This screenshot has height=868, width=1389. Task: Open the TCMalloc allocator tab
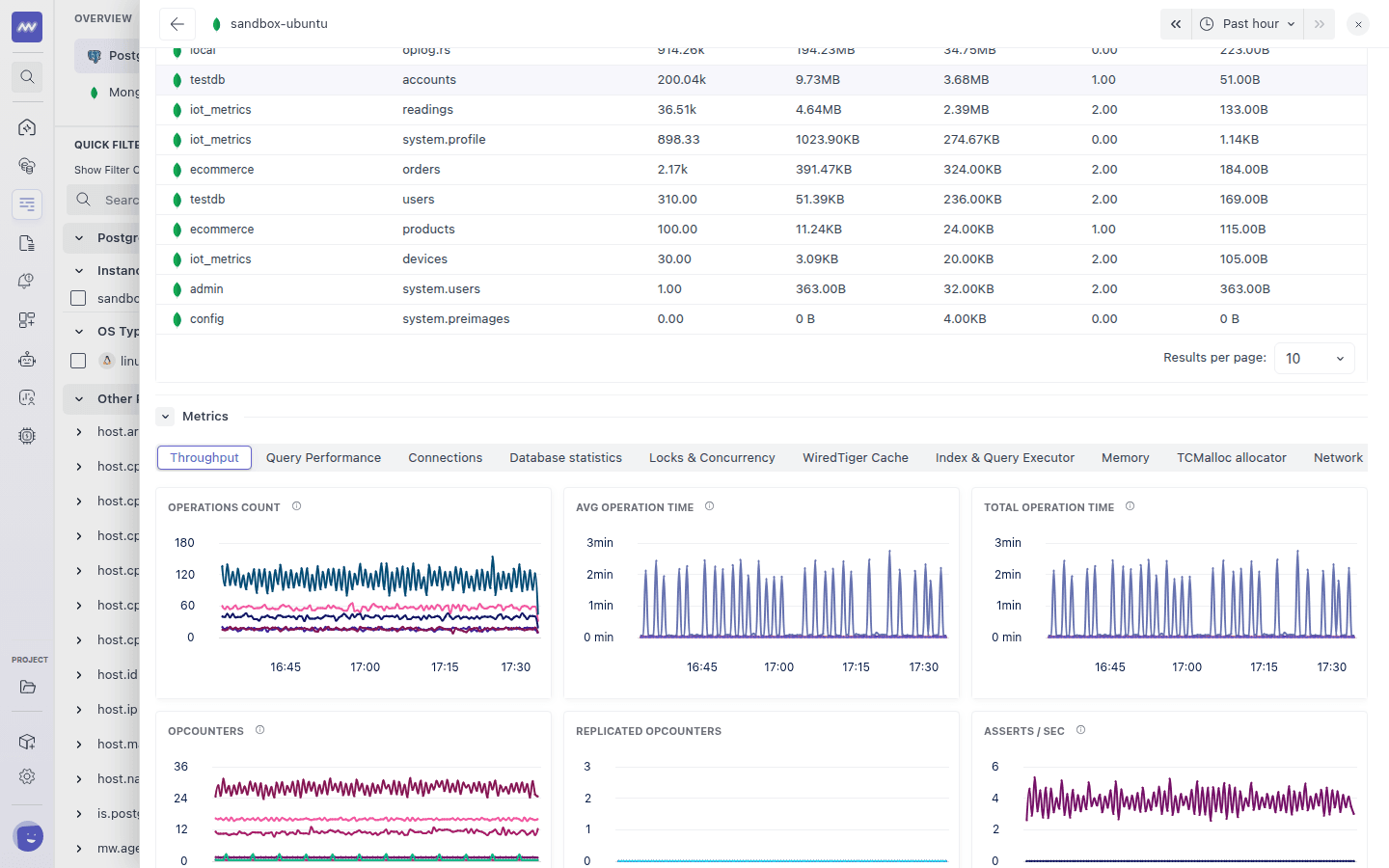[1232, 458]
